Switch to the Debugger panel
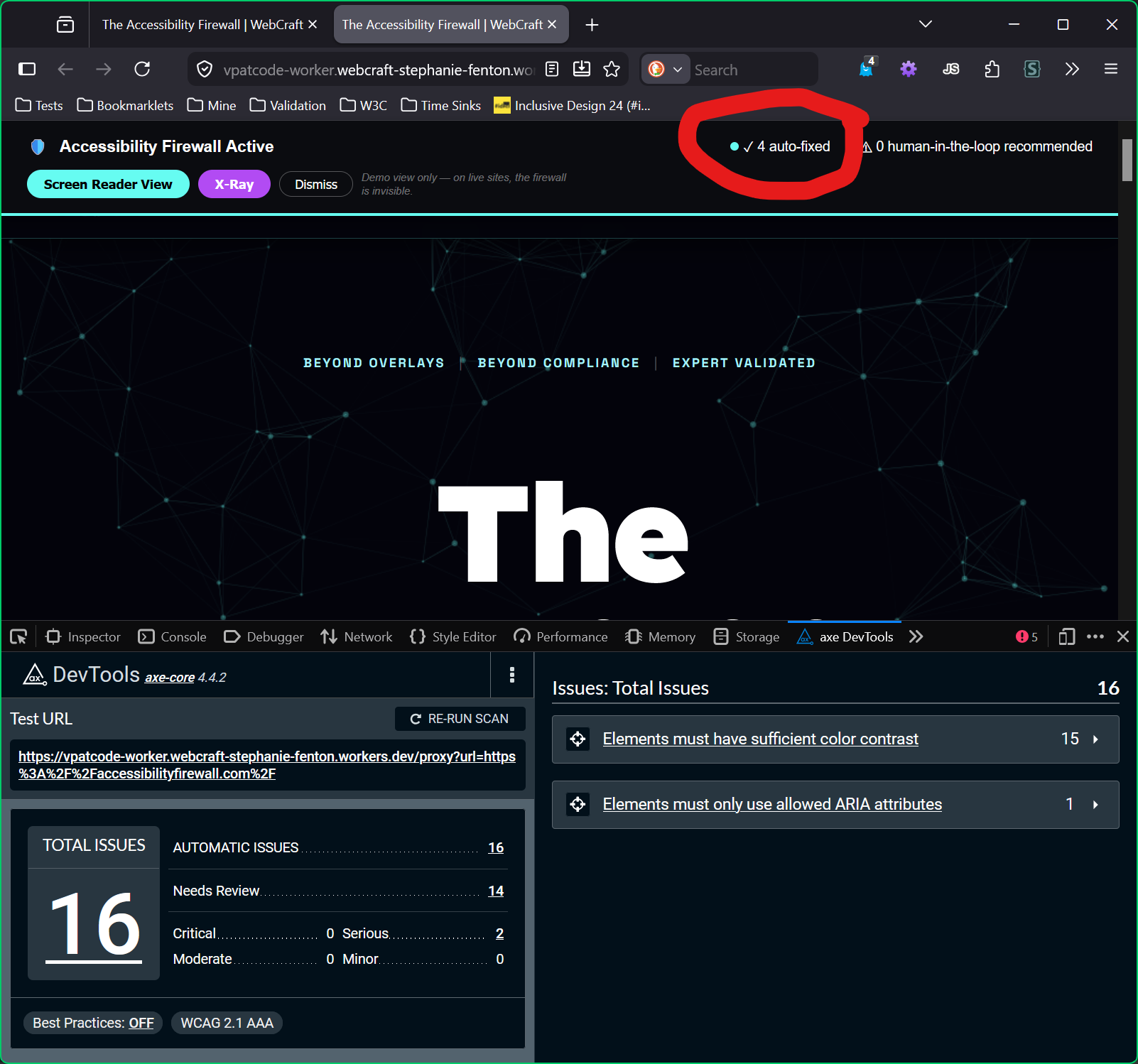 pyautogui.click(x=264, y=637)
